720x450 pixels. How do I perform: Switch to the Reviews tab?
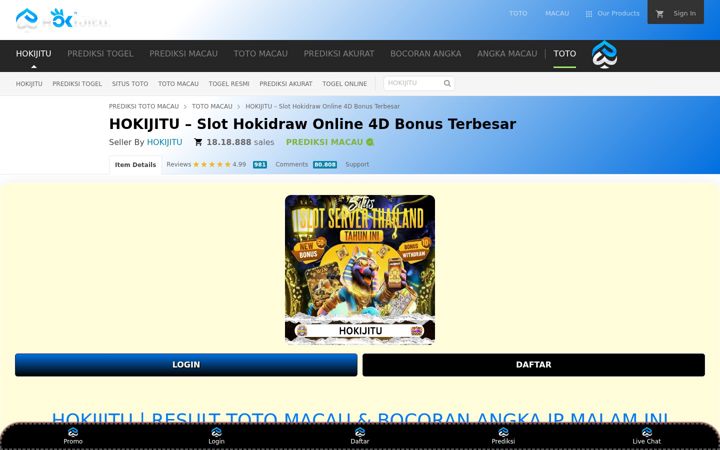(x=179, y=164)
